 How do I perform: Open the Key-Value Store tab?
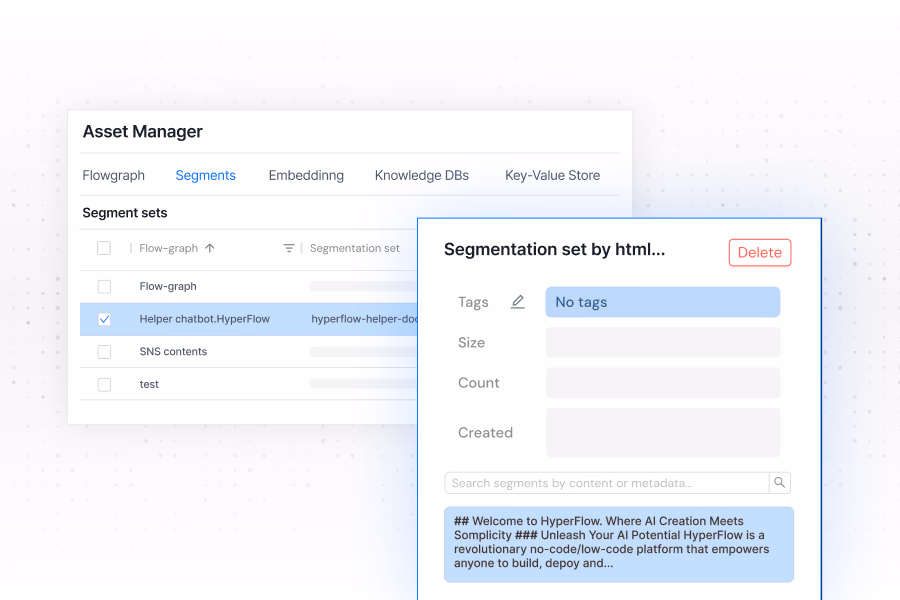click(552, 175)
